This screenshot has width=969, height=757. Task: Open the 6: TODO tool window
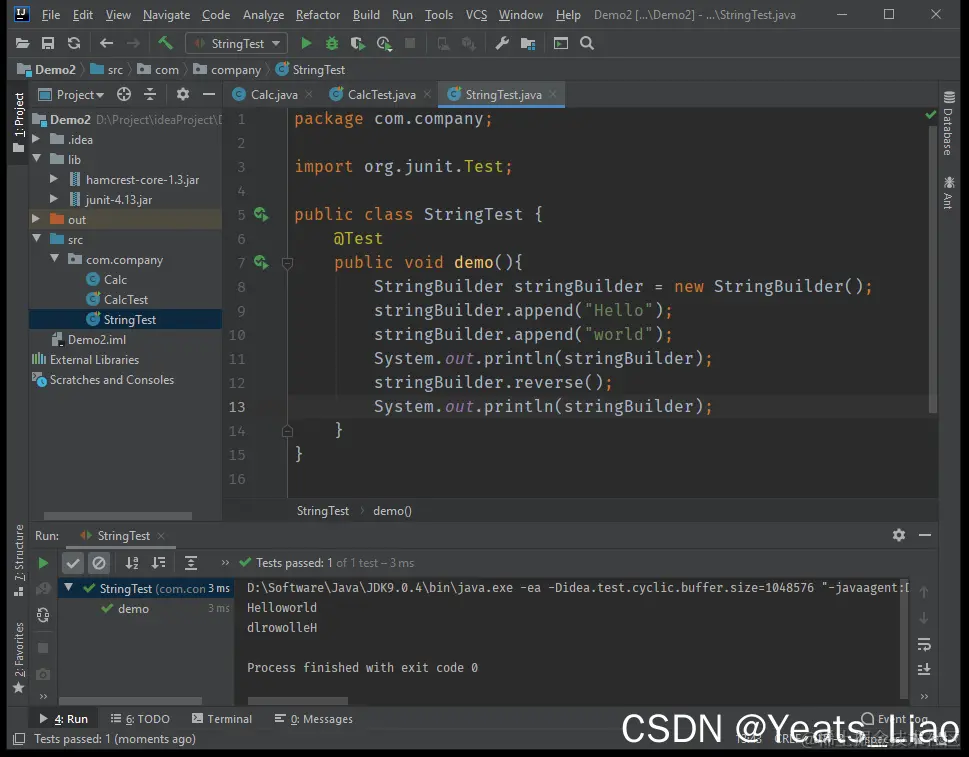[x=140, y=719]
